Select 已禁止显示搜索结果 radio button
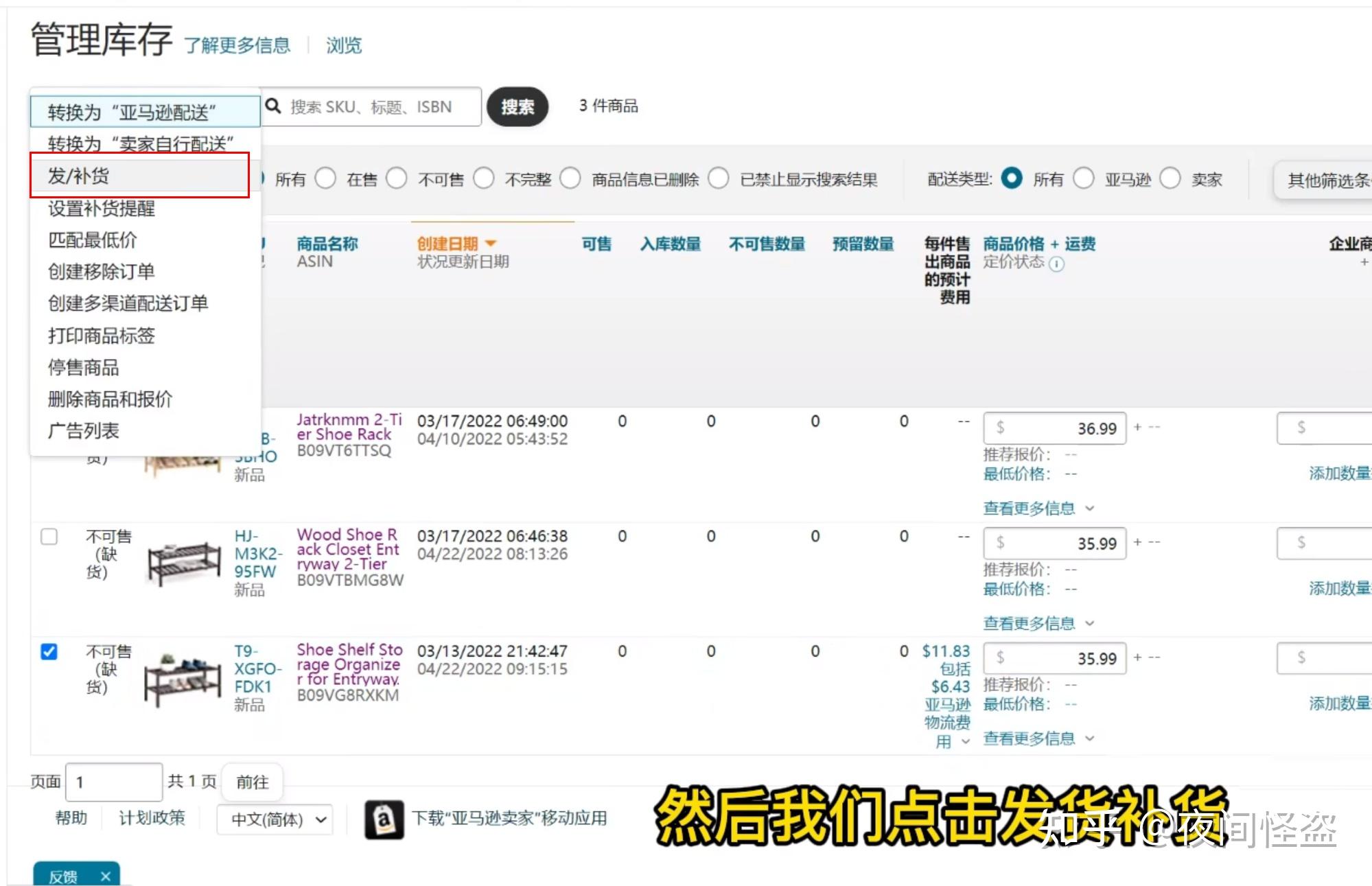 [x=718, y=179]
